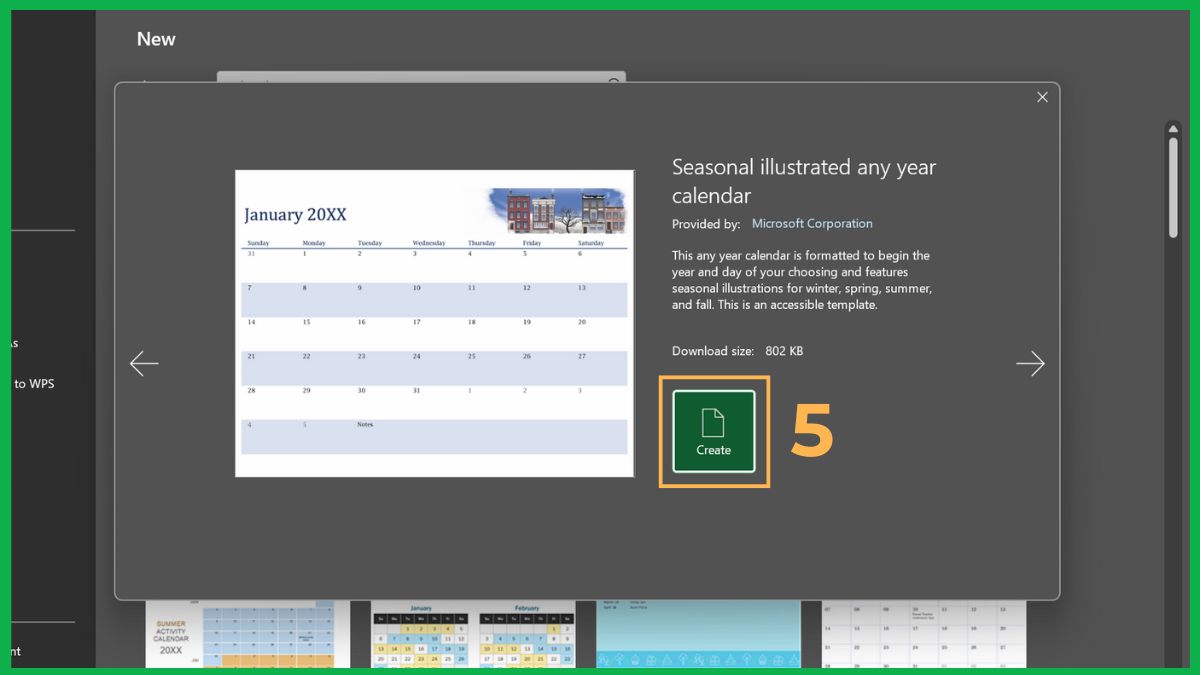Image resolution: width=1200 pixels, height=675 pixels.
Task: Click the right arrow to view the next template
Action: pyautogui.click(x=1030, y=363)
